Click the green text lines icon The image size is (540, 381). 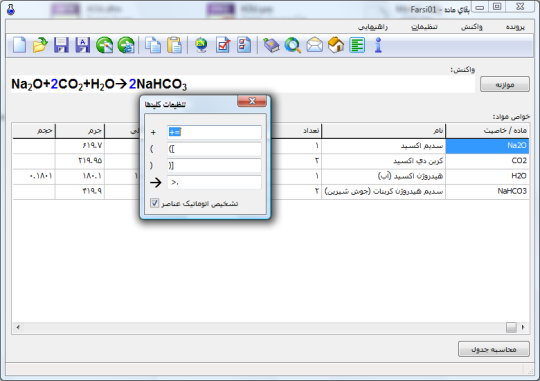(357, 45)
